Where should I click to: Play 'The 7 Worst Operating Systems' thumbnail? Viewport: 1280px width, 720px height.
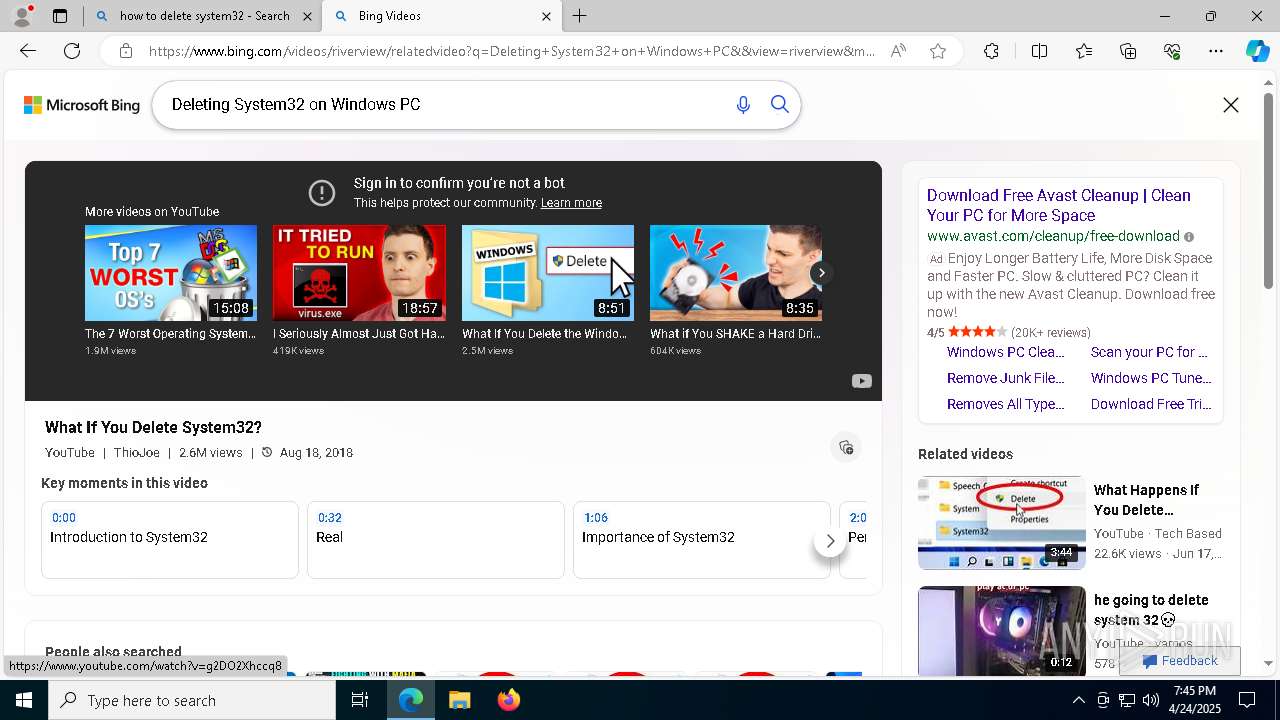coord(170,273)
